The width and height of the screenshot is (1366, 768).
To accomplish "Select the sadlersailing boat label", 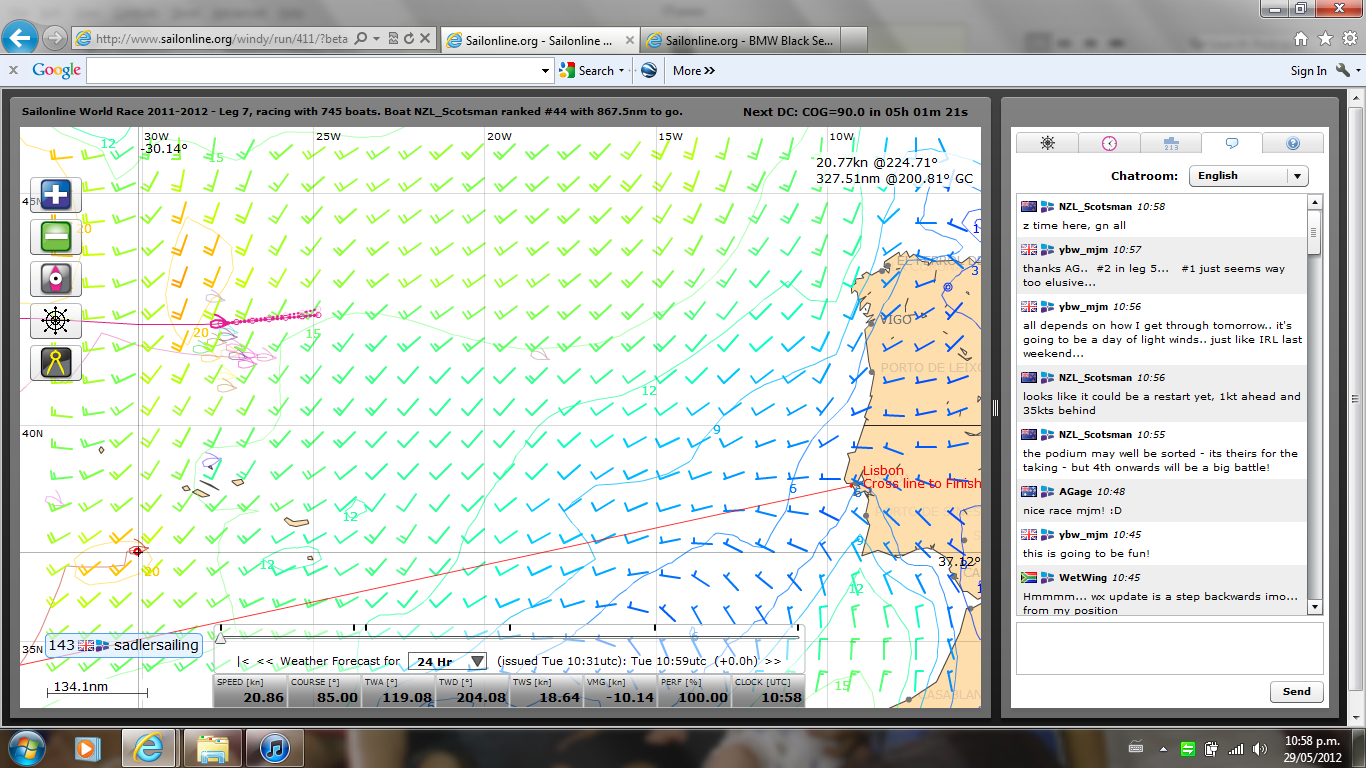I will click(x=124, y=645).
